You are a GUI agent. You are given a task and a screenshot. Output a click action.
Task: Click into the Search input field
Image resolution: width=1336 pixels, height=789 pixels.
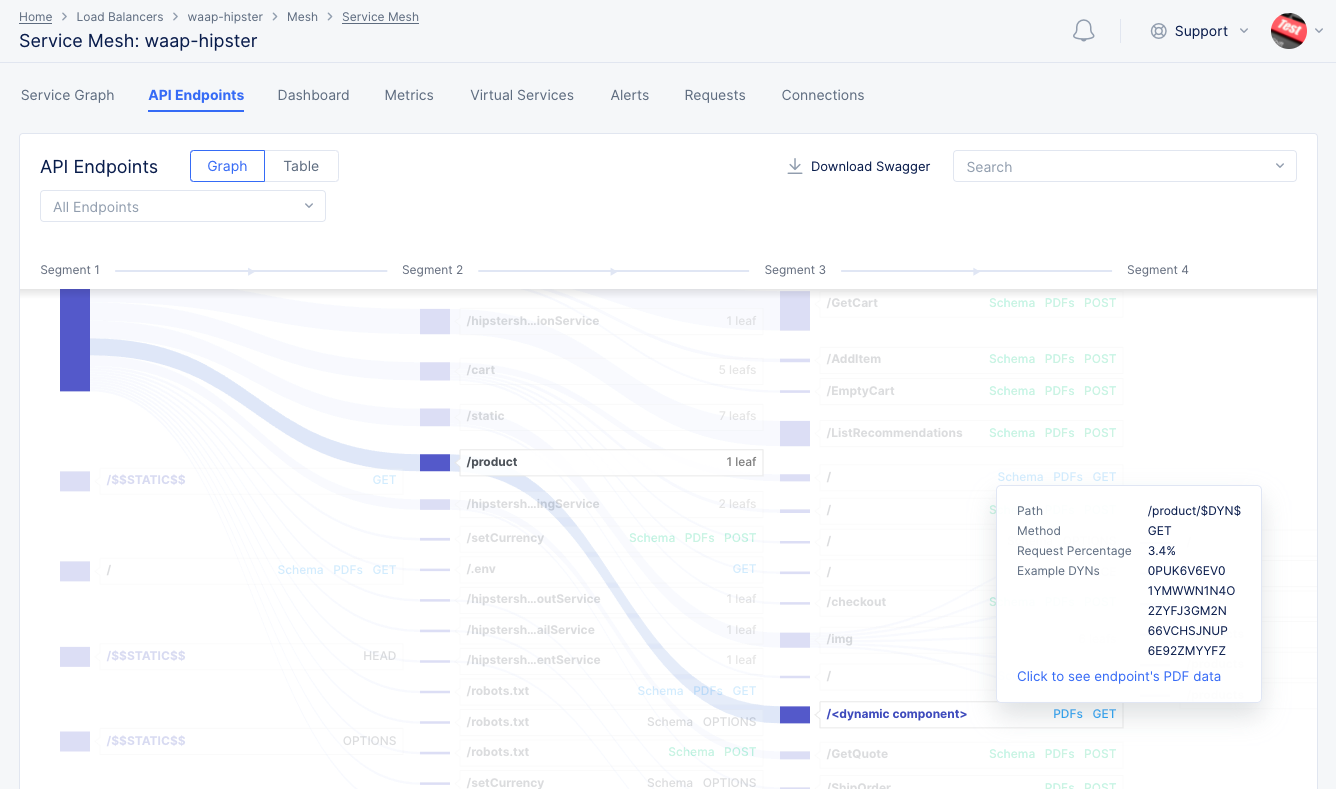[1100, 166]
